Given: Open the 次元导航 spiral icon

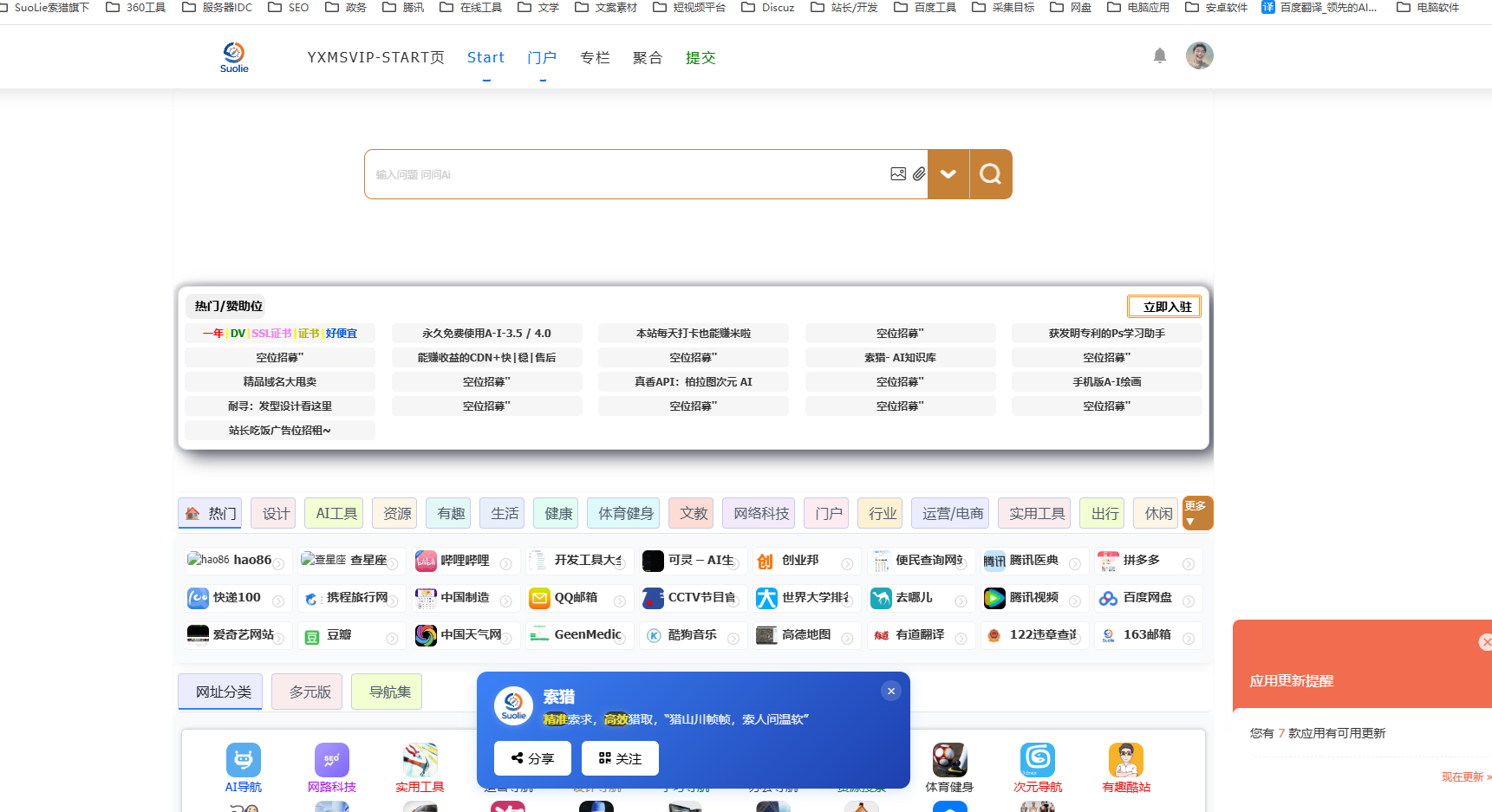Looking at the screenshot, I should pyautogui.click(x=1038, y=760).
